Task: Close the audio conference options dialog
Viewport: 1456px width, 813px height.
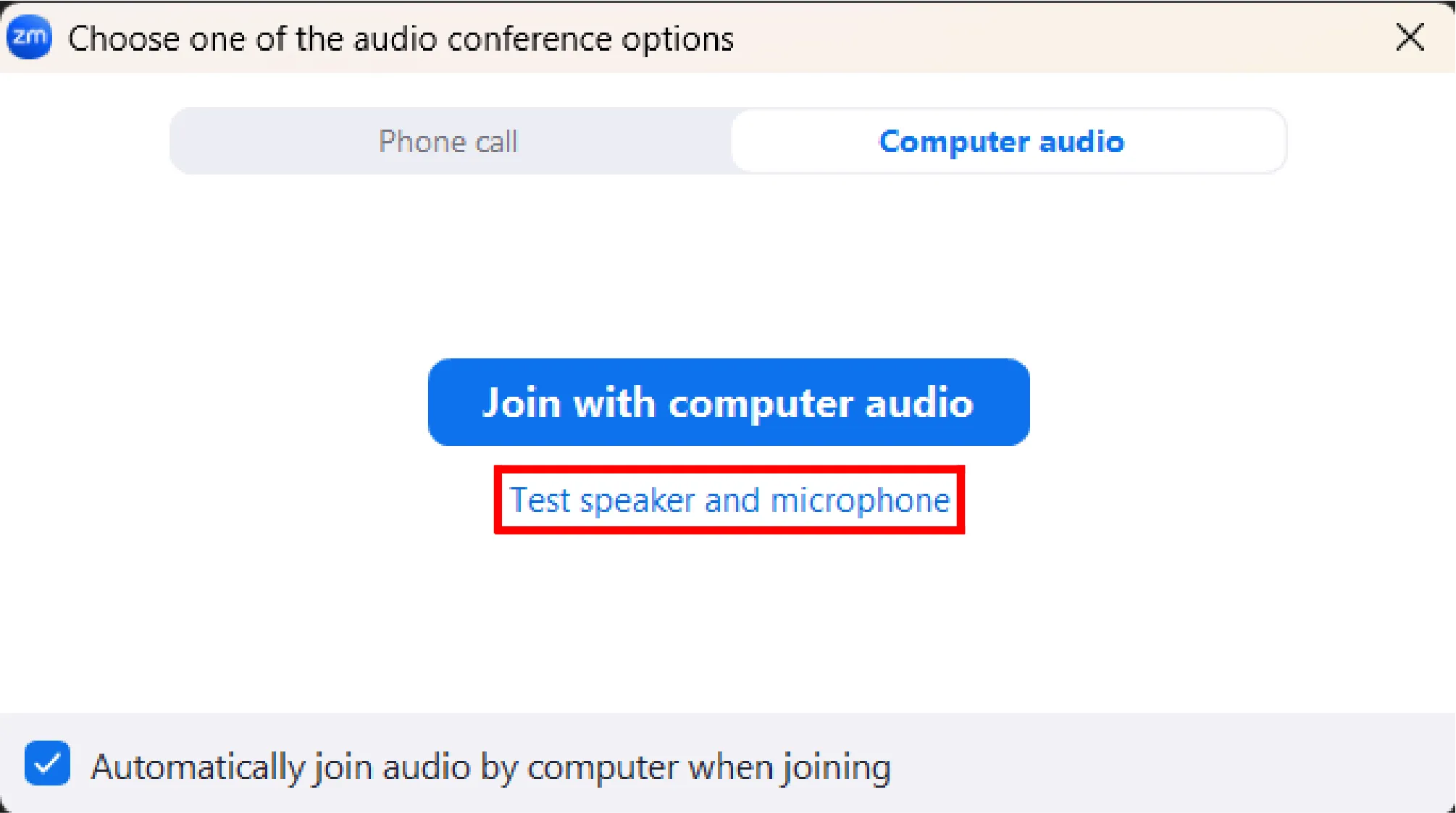Action: pyautogui.click(x=1410, y=38)
